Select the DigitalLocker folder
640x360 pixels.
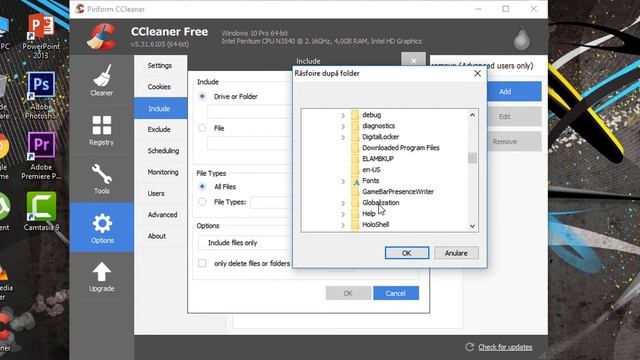point(380,137)
